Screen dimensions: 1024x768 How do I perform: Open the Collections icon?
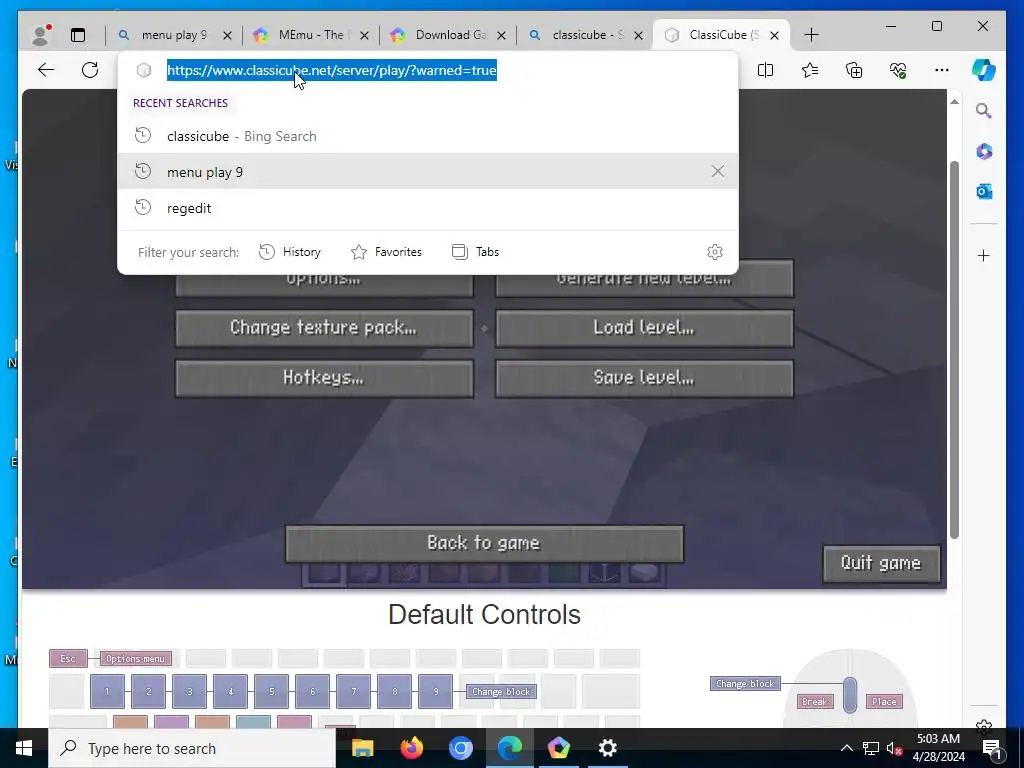(x=854, y=70)
